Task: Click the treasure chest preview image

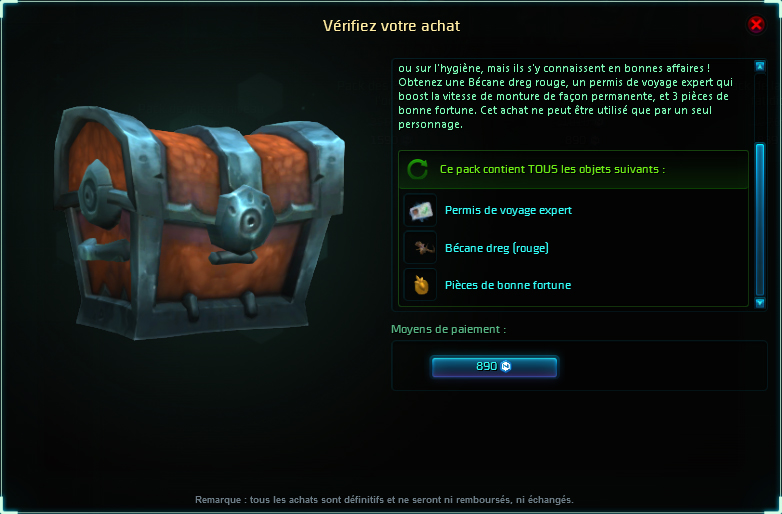Action: pos(199,223)
